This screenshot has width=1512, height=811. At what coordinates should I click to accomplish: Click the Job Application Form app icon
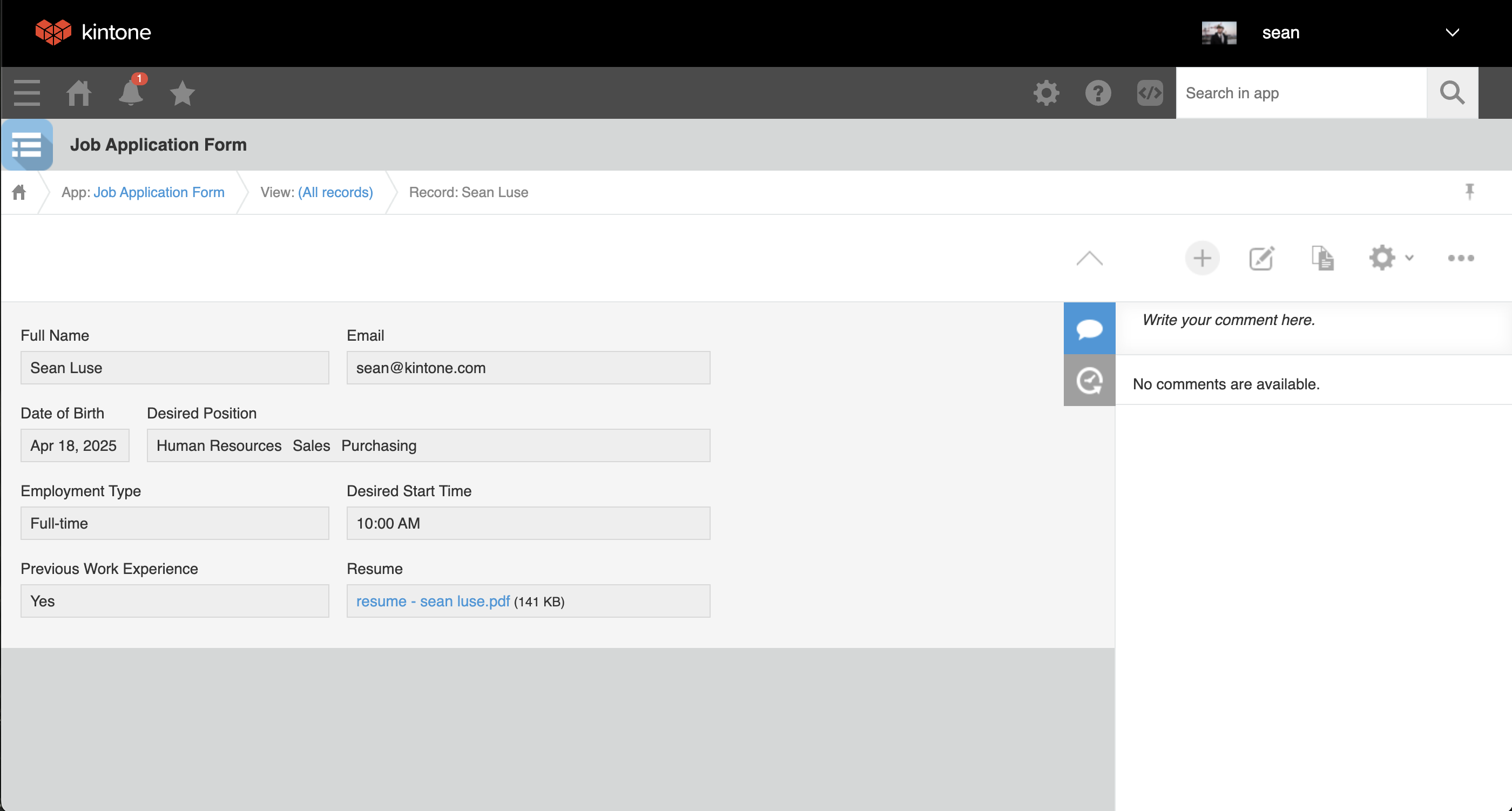pyautogui.click(x=27, y=144)
